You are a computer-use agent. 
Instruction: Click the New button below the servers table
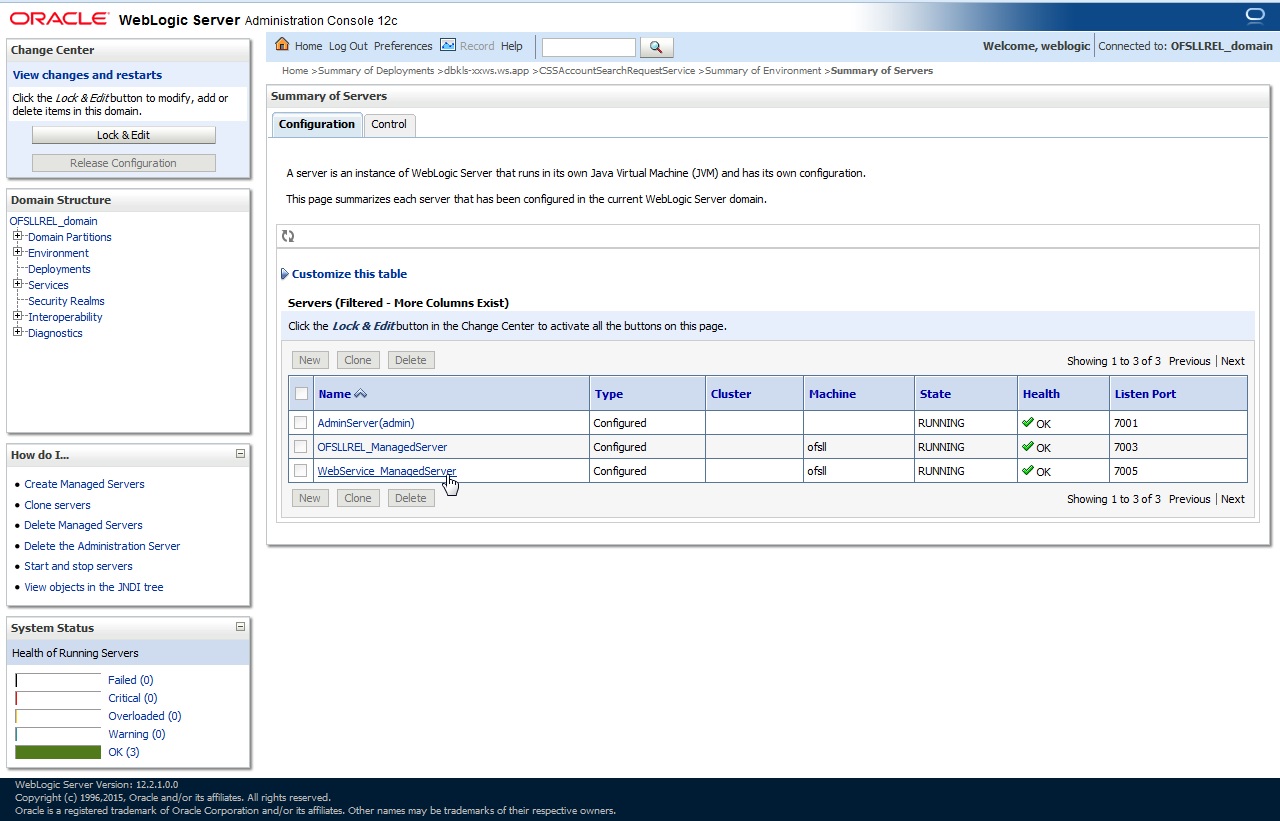[x=310, y=498]
